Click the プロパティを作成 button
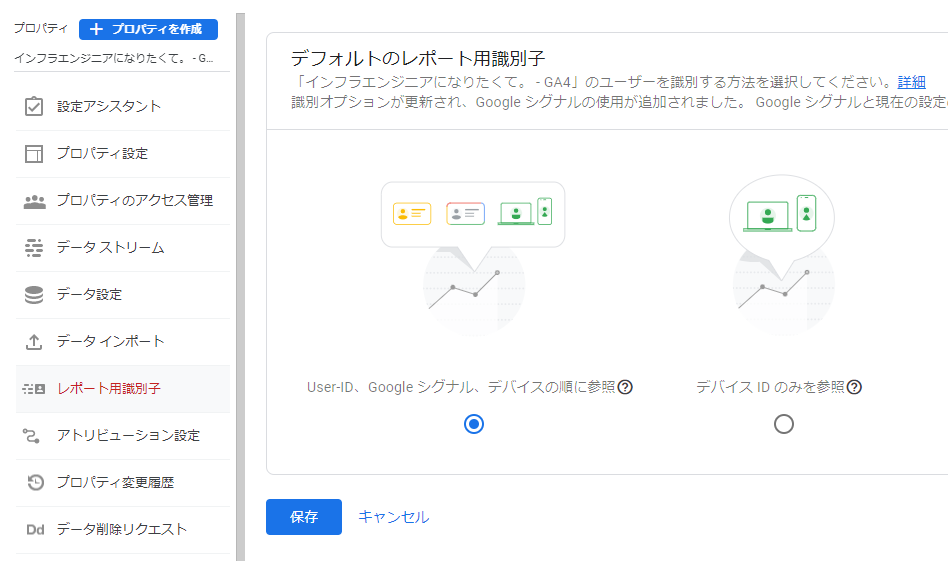The image size is (948, 561). click(148, 29)
